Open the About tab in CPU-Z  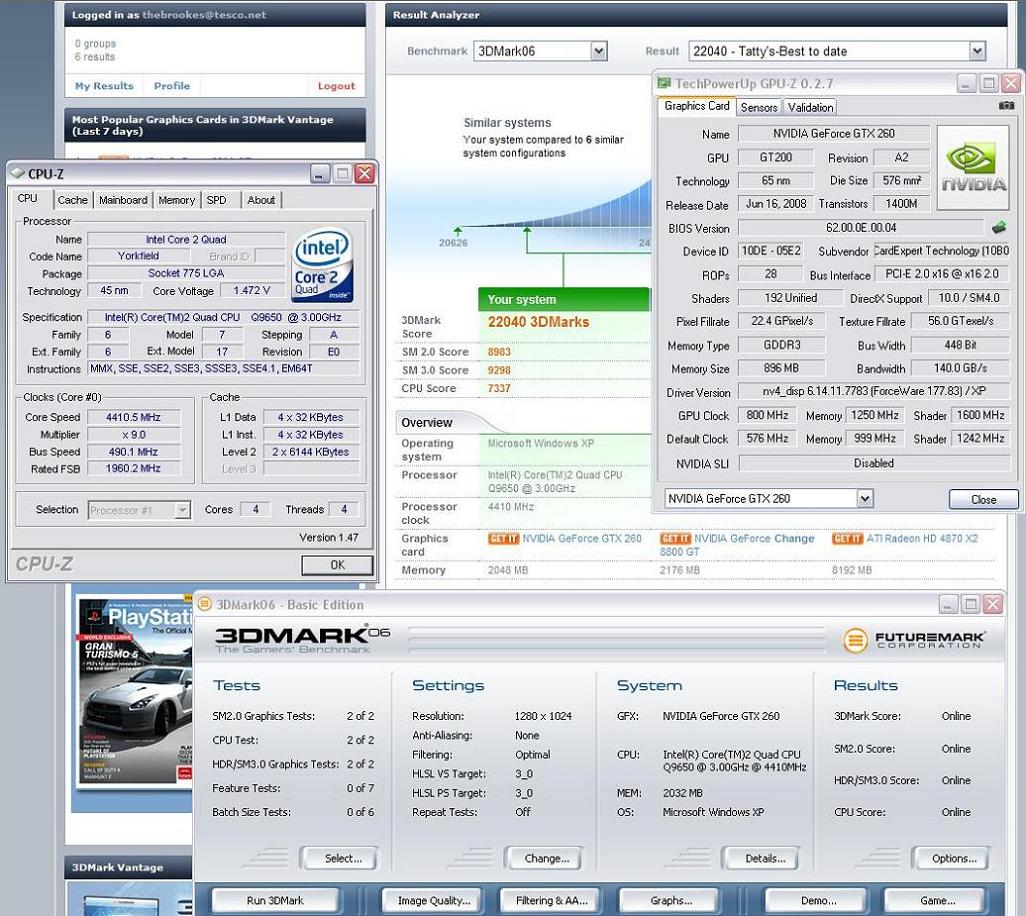tap(261, 200)
